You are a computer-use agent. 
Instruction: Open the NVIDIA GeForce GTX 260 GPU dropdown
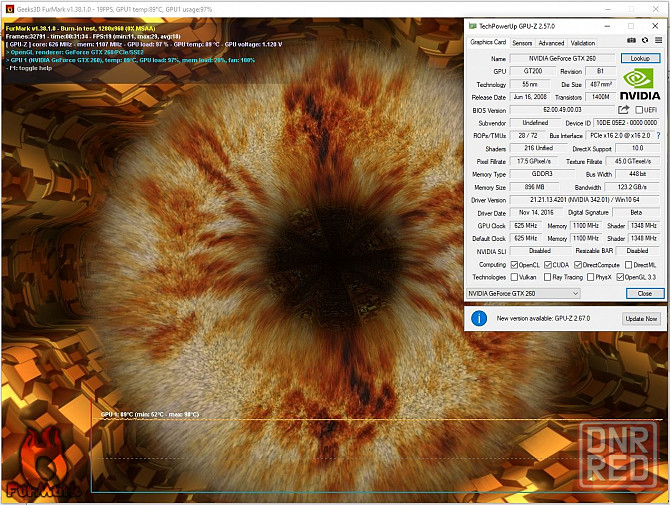click(x=523, y=294)
